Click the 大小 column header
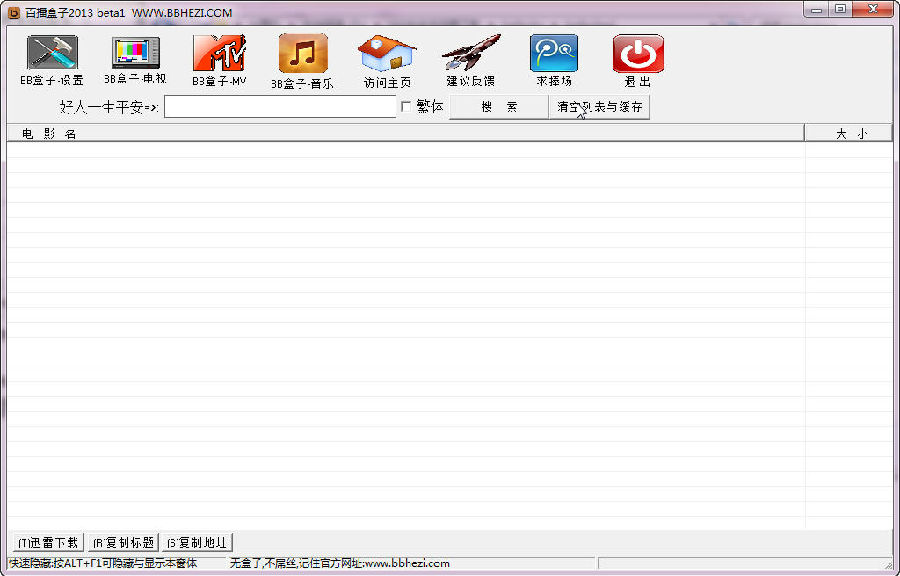 (x=849, y=133)
